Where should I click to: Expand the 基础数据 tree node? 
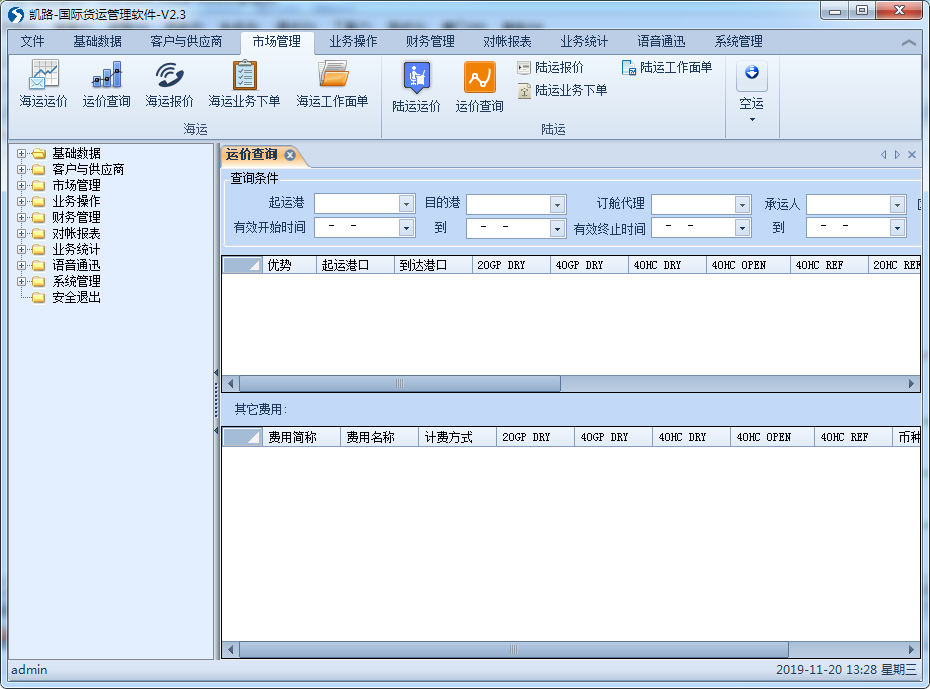coord(22,154)
